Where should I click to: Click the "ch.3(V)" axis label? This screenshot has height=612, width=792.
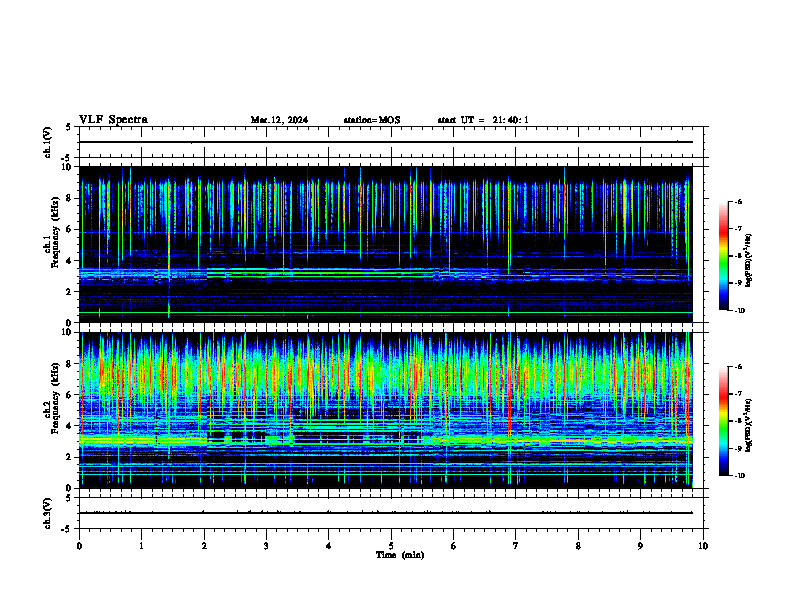47,513
